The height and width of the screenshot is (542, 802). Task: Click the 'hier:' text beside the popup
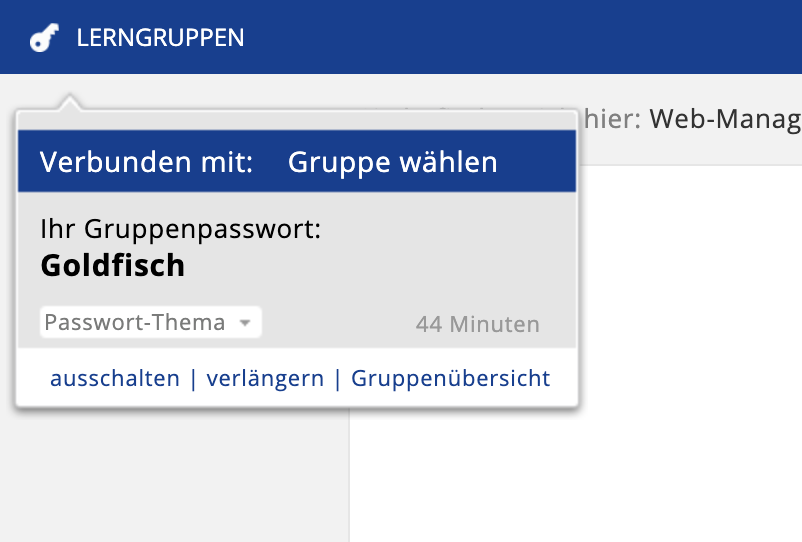612,120
